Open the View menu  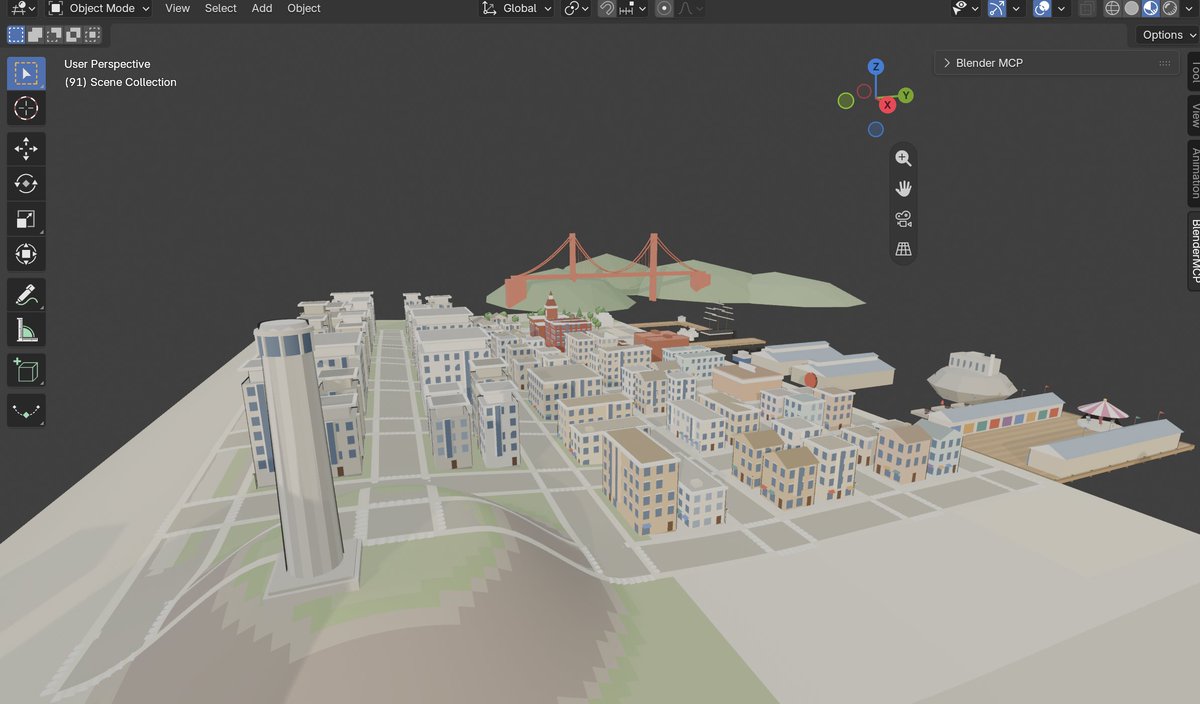click(x=177, y=8)
